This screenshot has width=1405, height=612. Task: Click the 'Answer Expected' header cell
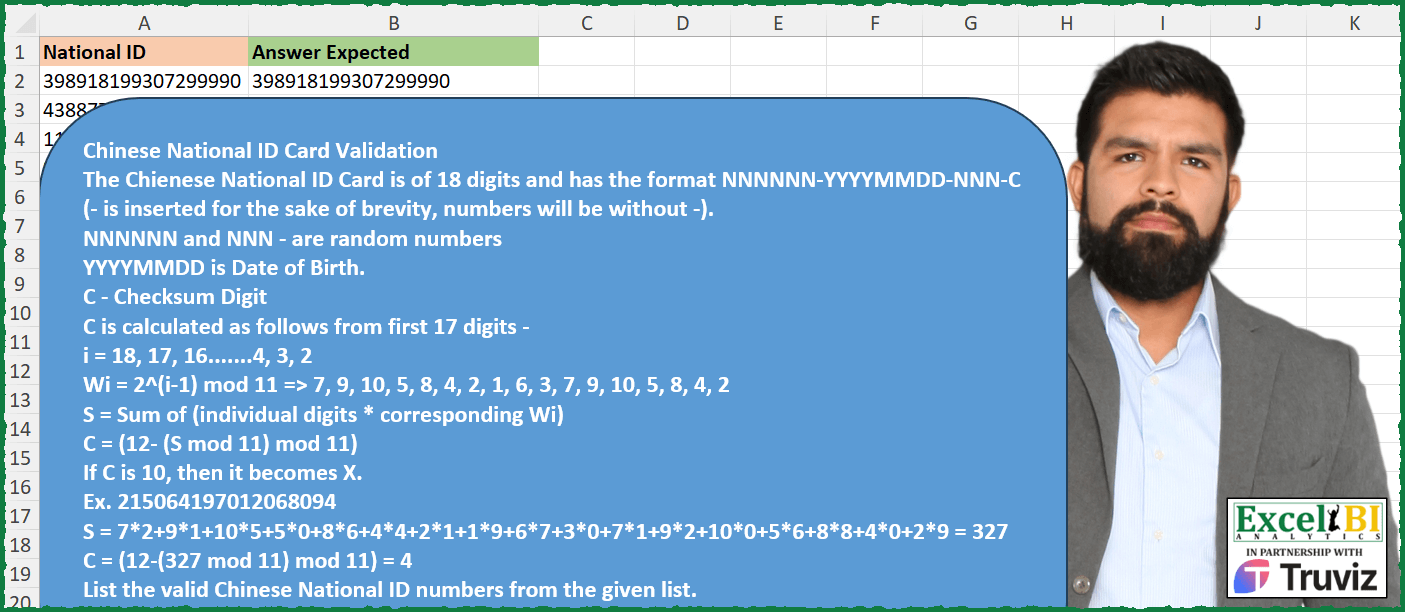coord(393,51)
